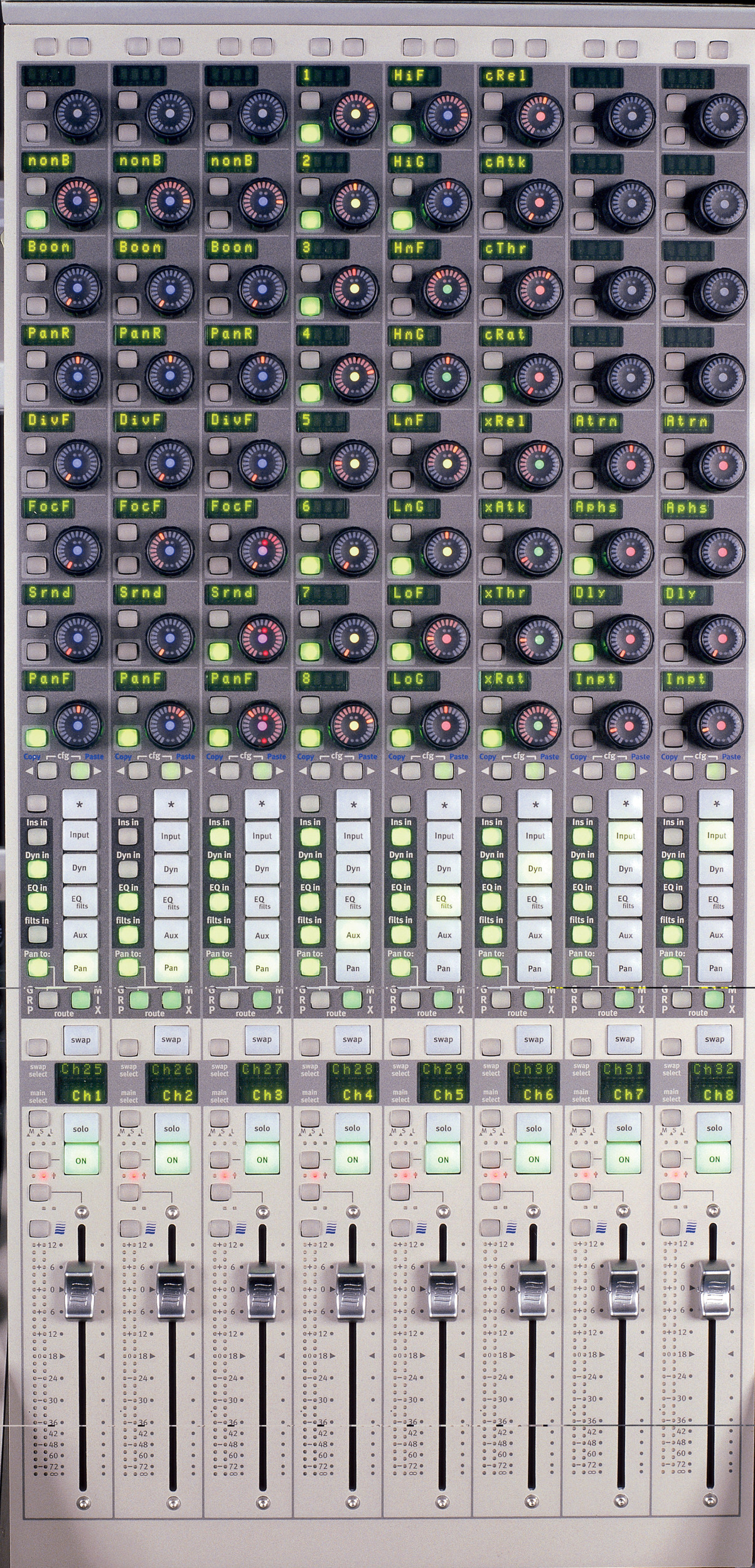Click the LoG knob on the Ch5 strip
The image size is (755, 1568).
tap(447, 726)
